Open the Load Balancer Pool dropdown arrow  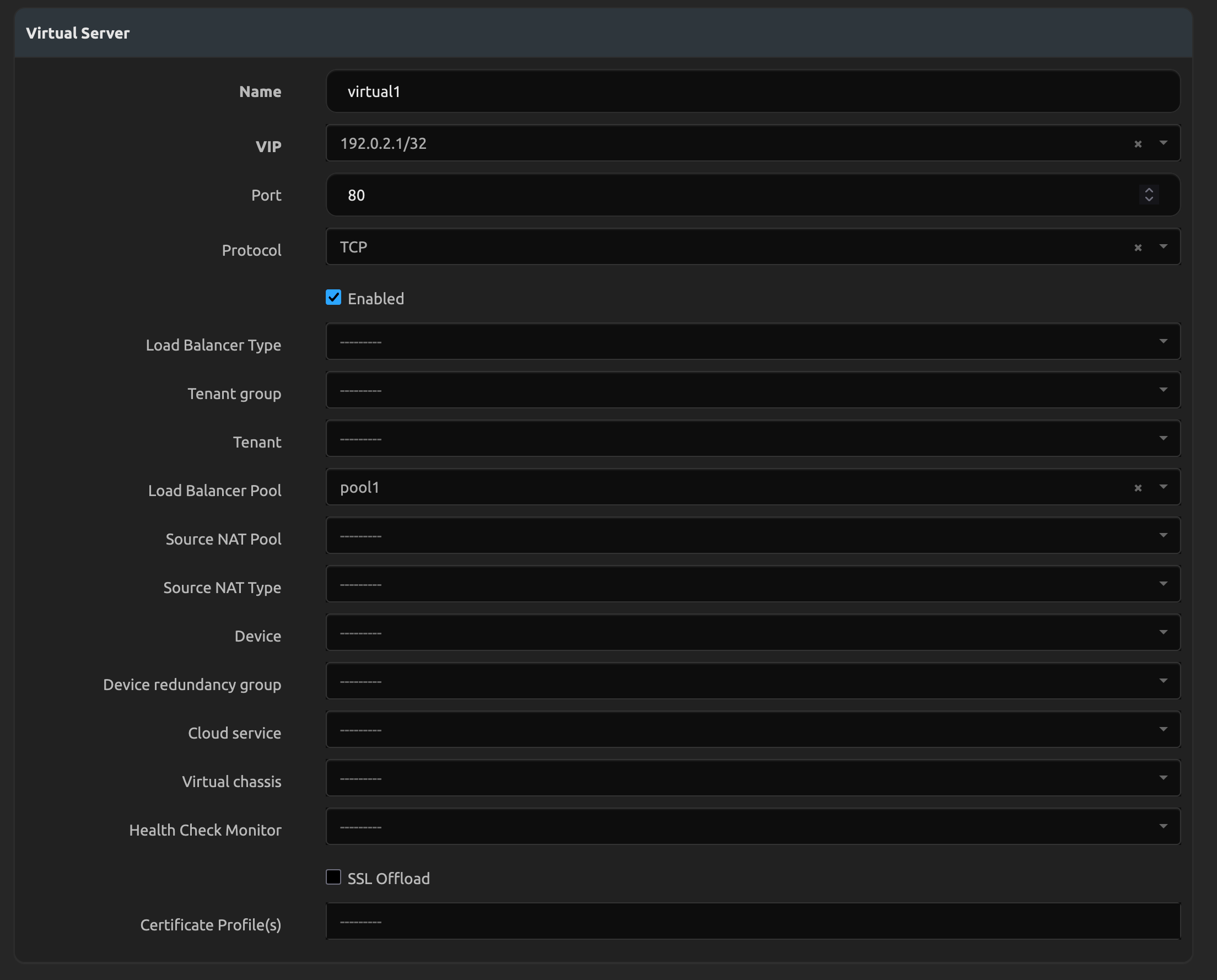coord(1163,487)
